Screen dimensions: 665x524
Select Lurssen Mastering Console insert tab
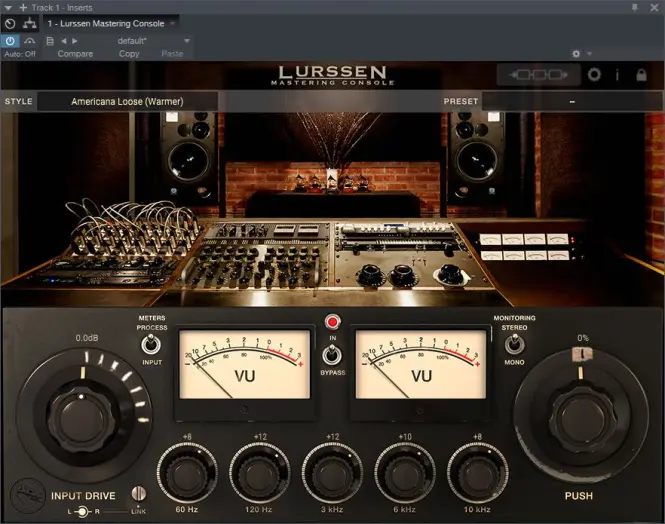[x=106, y=24]
